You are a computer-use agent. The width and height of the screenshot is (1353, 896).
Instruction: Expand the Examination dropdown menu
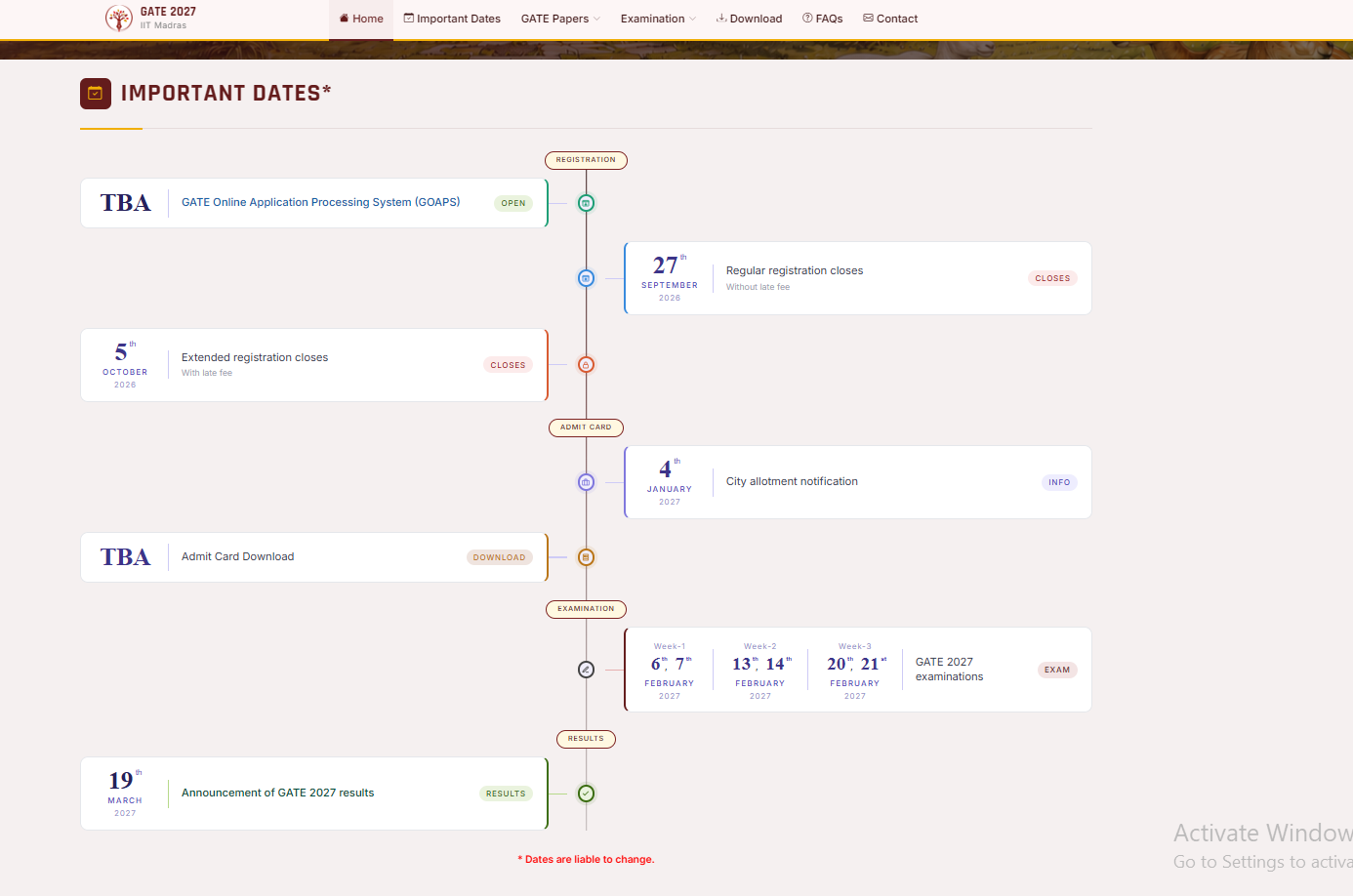pos(659,19)
